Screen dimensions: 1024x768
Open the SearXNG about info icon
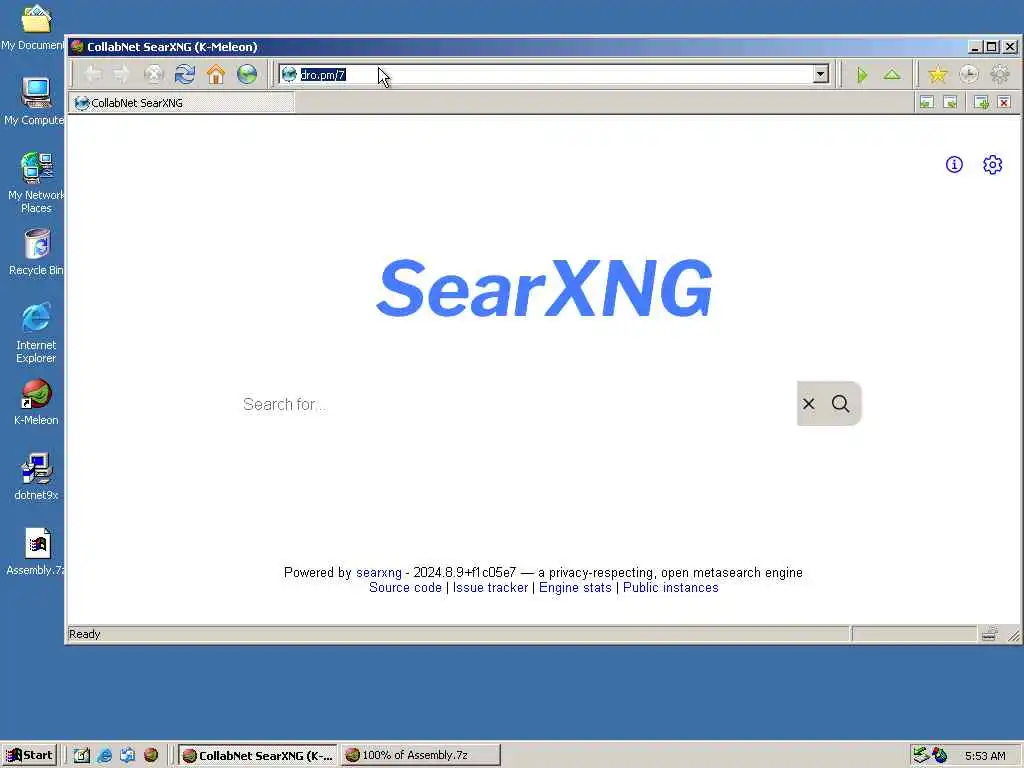pyautogui.click(x=954, y=165)
